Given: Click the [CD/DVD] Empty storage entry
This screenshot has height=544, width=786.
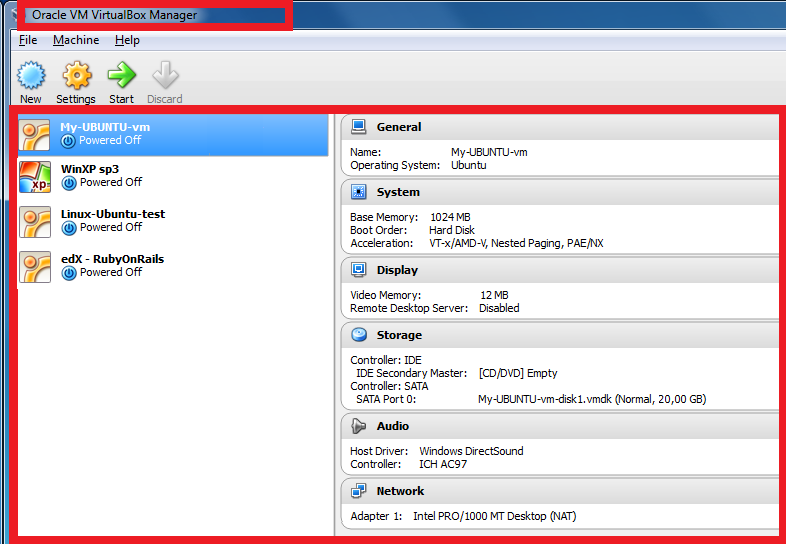Looking at the screenshot, I should [x=518, y=374].
